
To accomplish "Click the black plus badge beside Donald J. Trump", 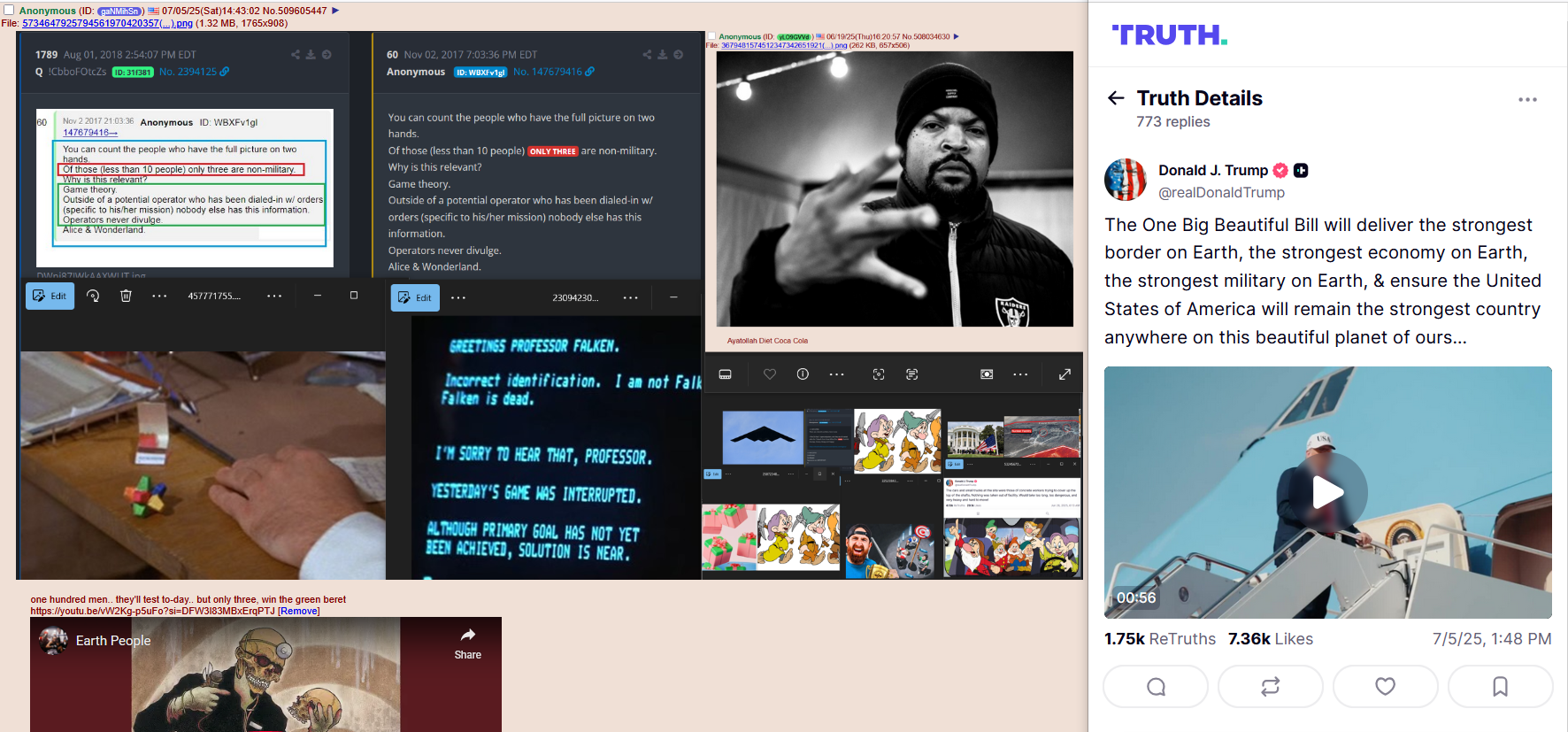I will coord(1301,170).
